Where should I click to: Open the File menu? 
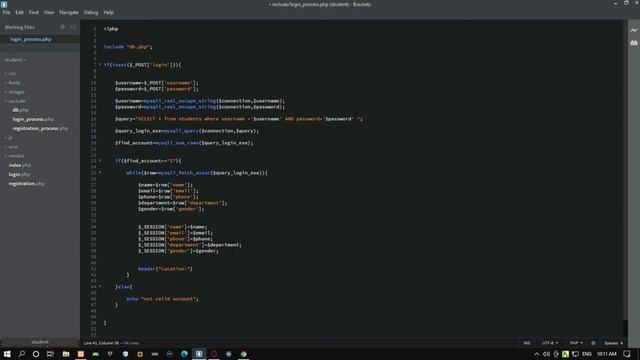click(x=7, y=12)
